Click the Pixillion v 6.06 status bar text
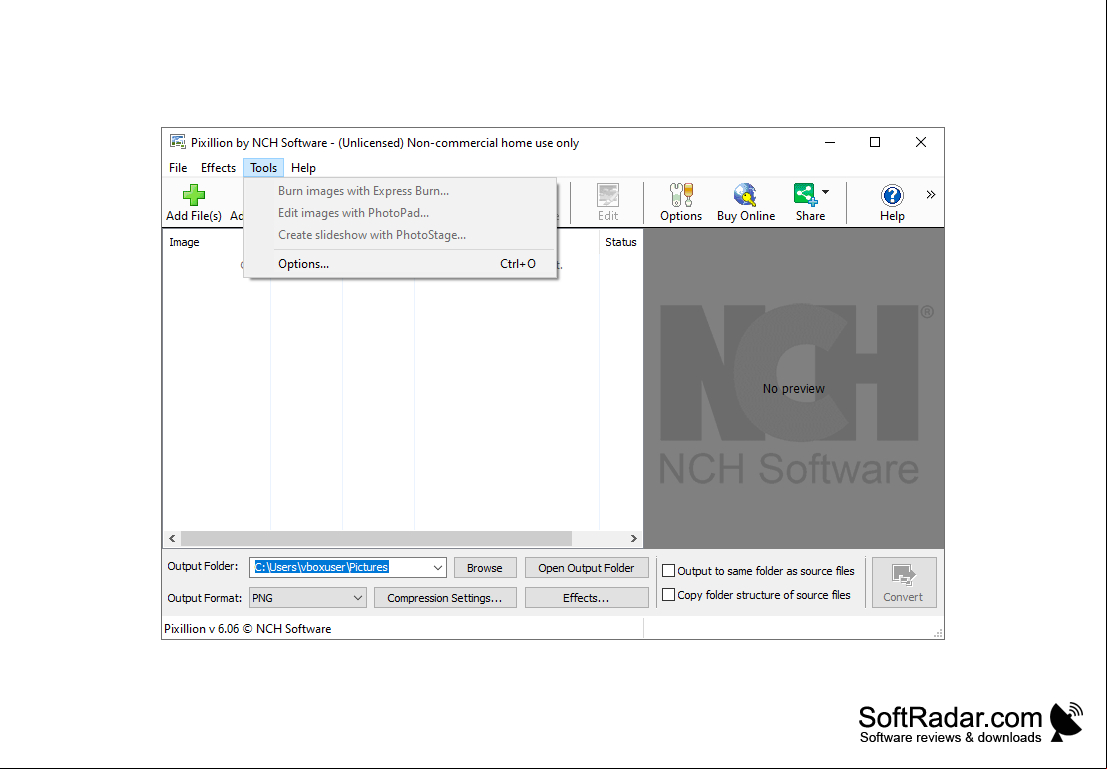The width and height of the screenshot is (1107, 769). click(248, 628)
